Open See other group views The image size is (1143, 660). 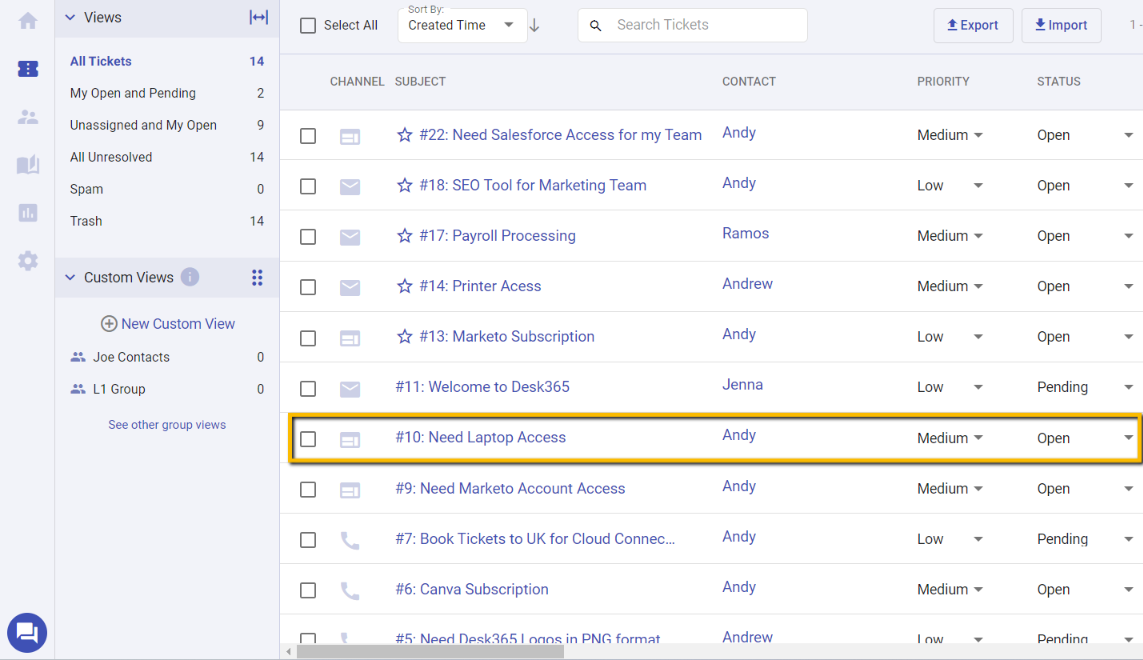pyautogui.click(x=166, y=424)
